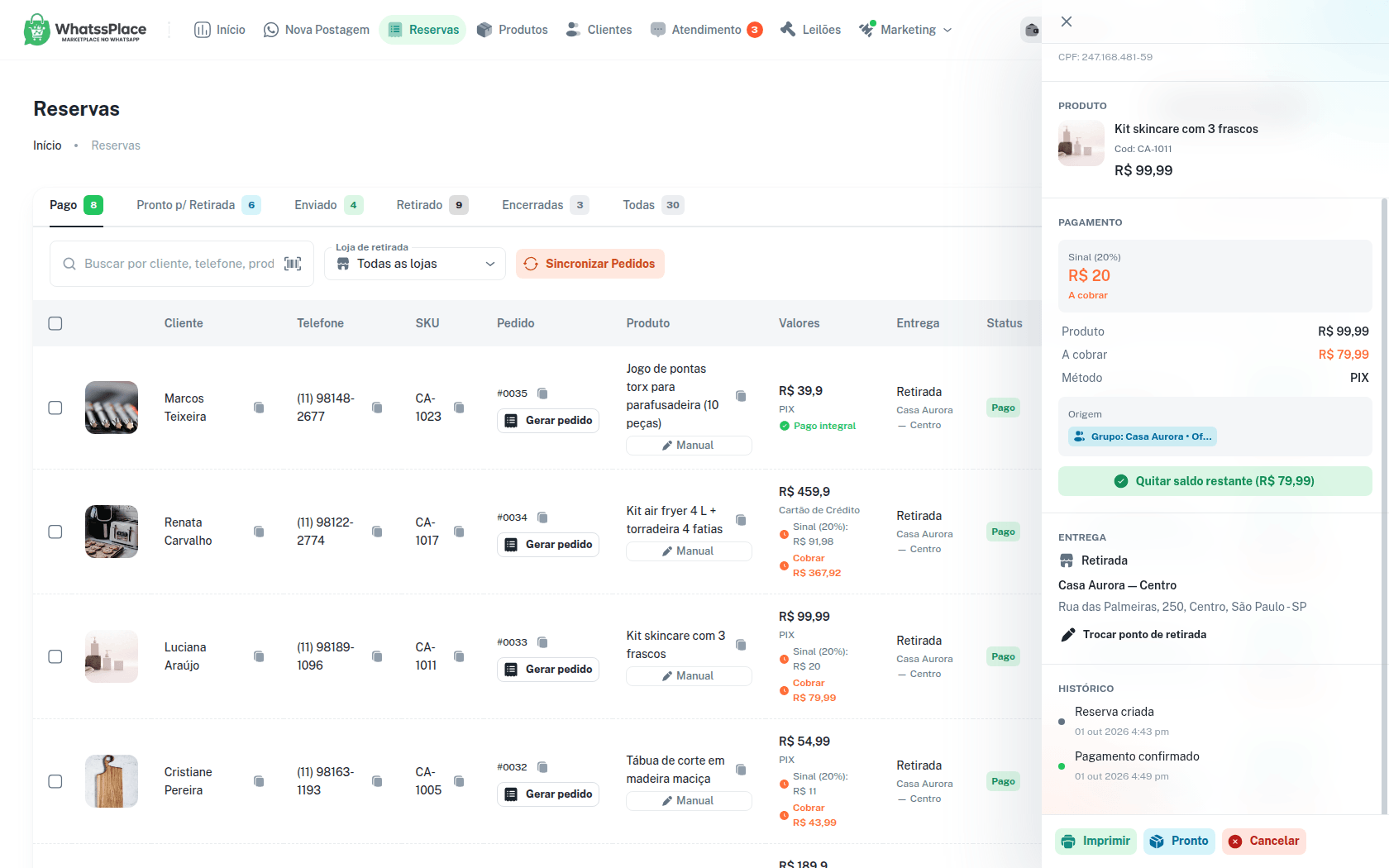Click the Grupo: Casa Aurora origin tag
This screenshot has width=1389, height=868.
point(1142,436)
